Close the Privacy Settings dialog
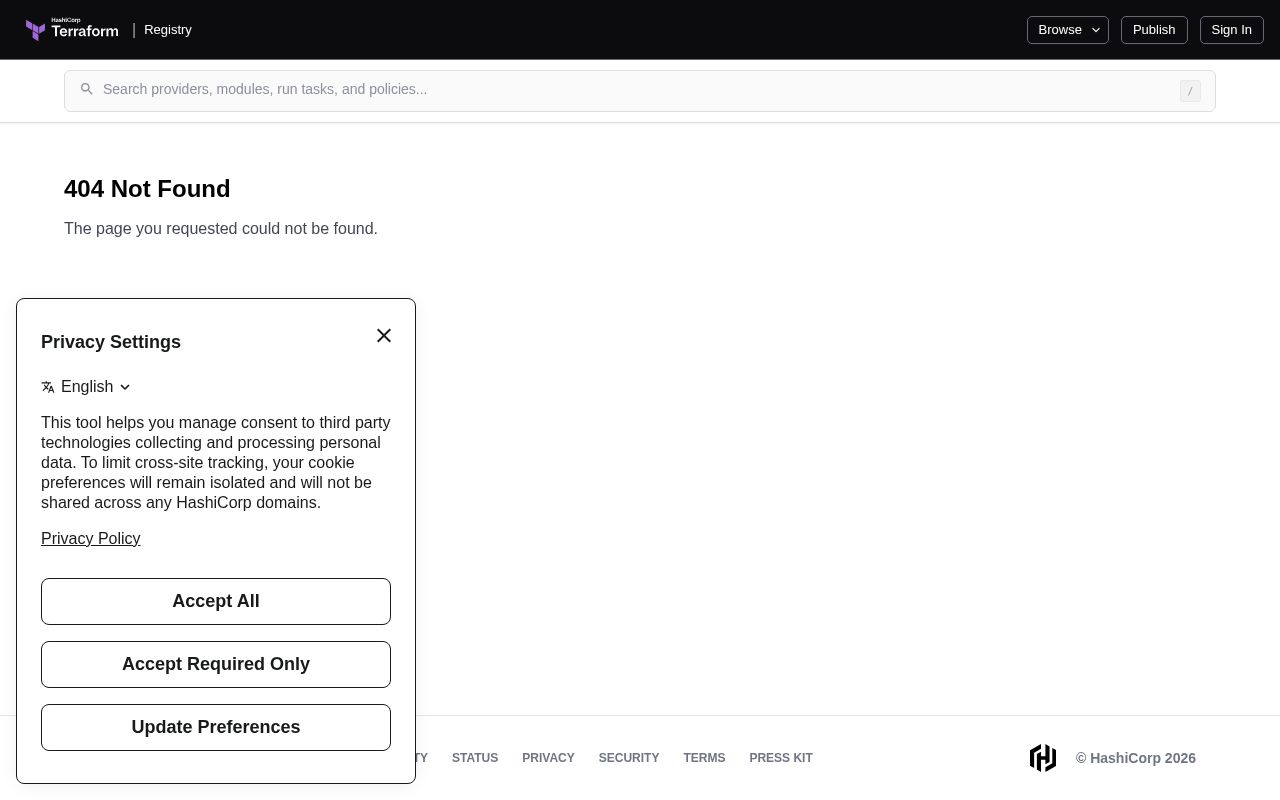1280x800 pixels. coord(384,336)
